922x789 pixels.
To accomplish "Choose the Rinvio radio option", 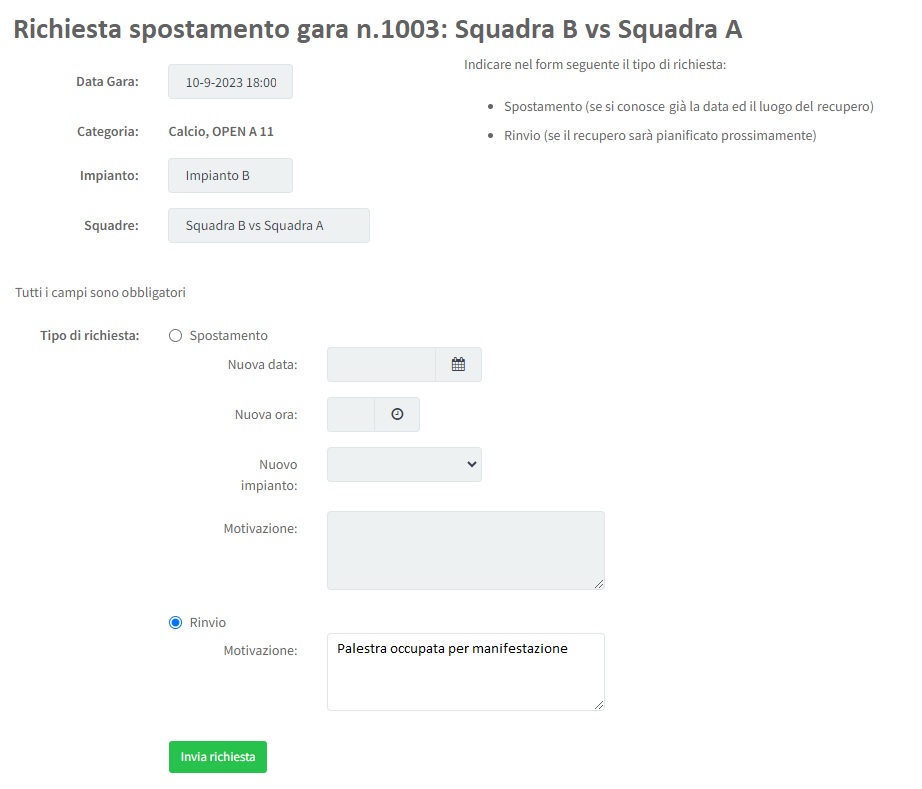I will [x=176, y=622].
